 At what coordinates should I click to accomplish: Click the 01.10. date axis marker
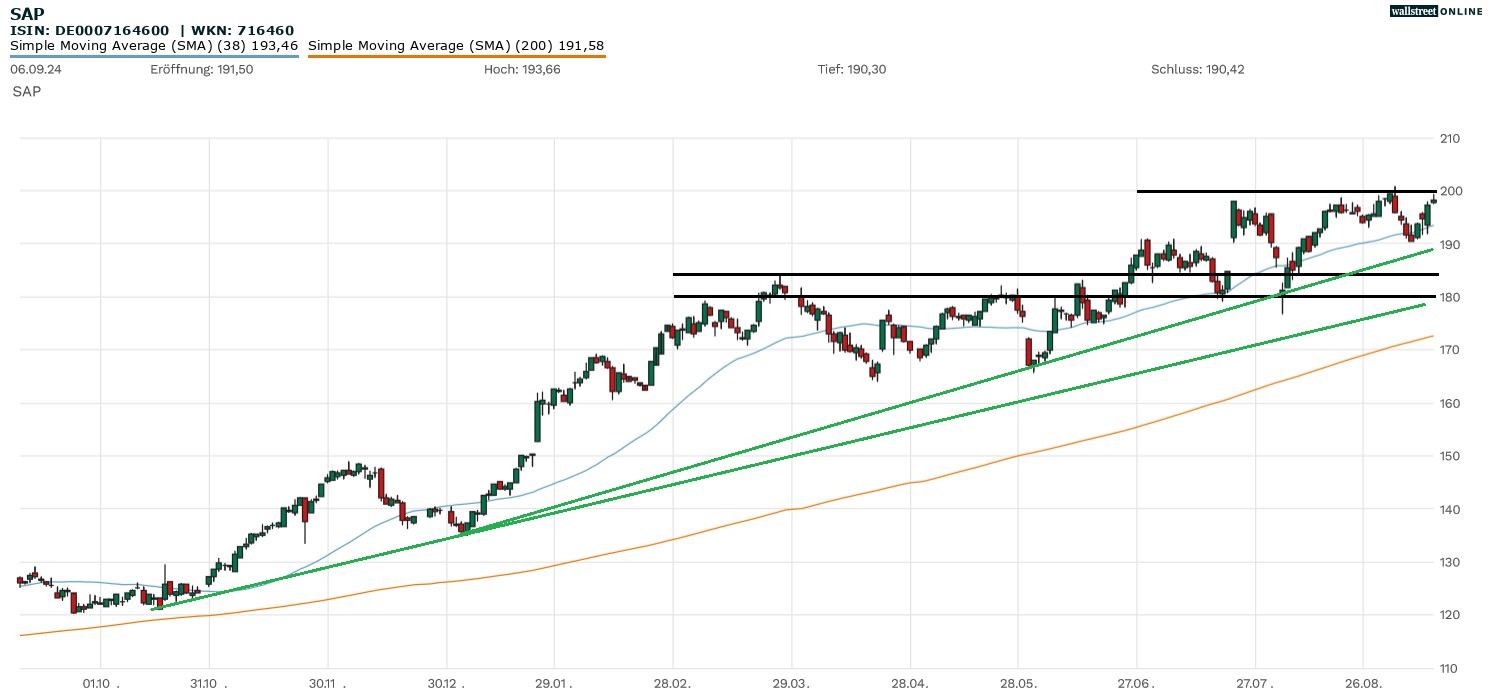(102, 682)
